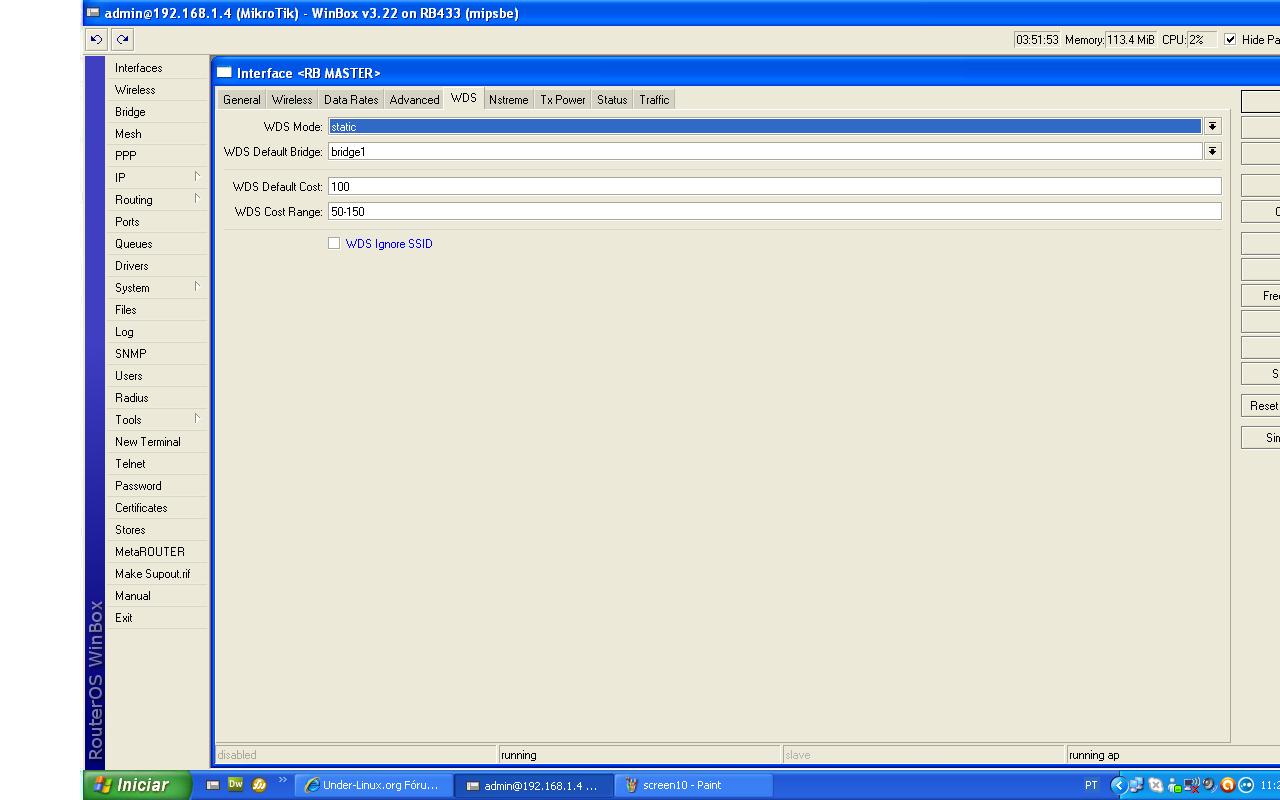Click the WDS Default Bridge field
Screen dimensions: 1280x800
tap(765, 152)
